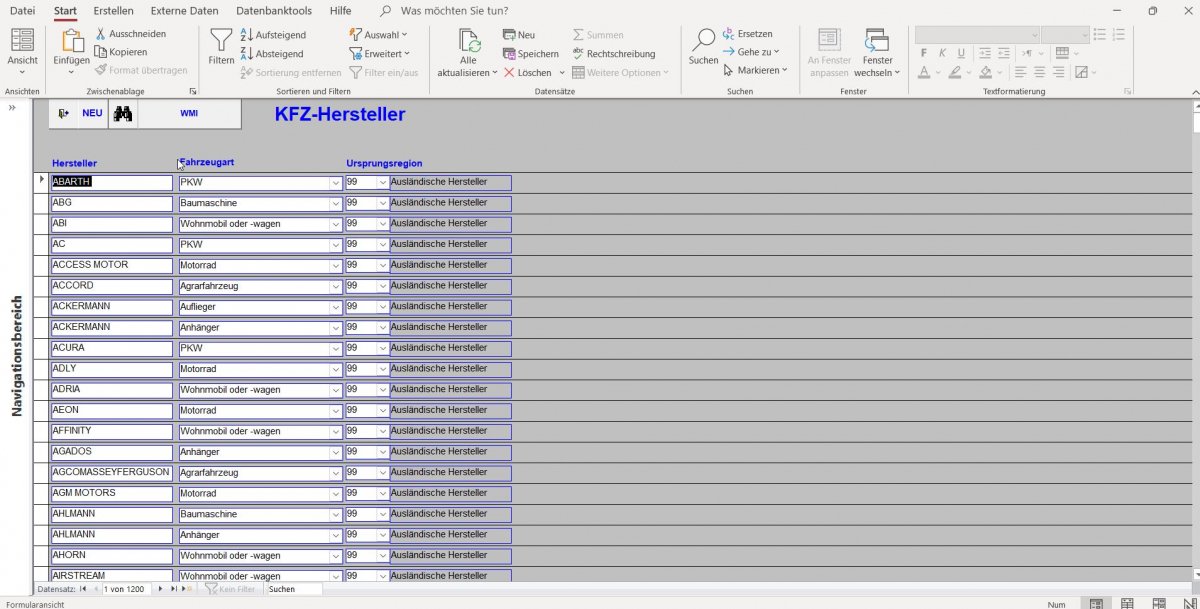Open the Gehe zu dropdown
This screenshot has width=1200, height=609.
[x=751, y=52]
